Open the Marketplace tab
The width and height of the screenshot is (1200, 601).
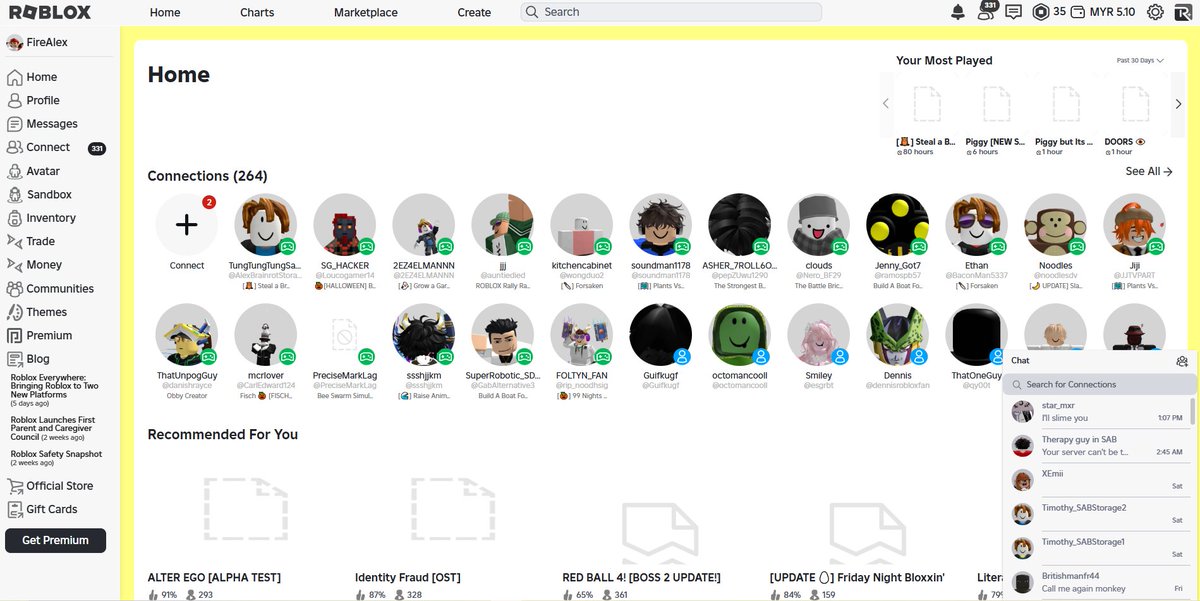[365, 12]
